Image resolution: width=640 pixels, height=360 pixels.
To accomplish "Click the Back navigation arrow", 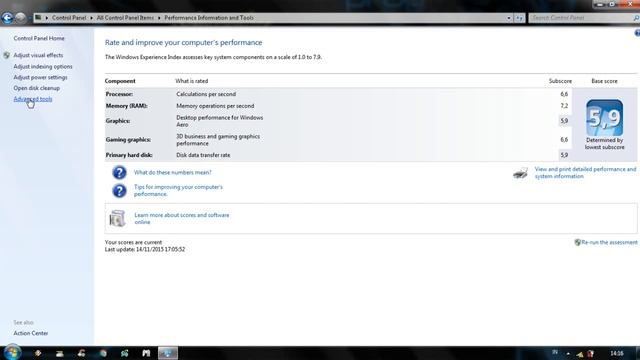I will 7,18.
